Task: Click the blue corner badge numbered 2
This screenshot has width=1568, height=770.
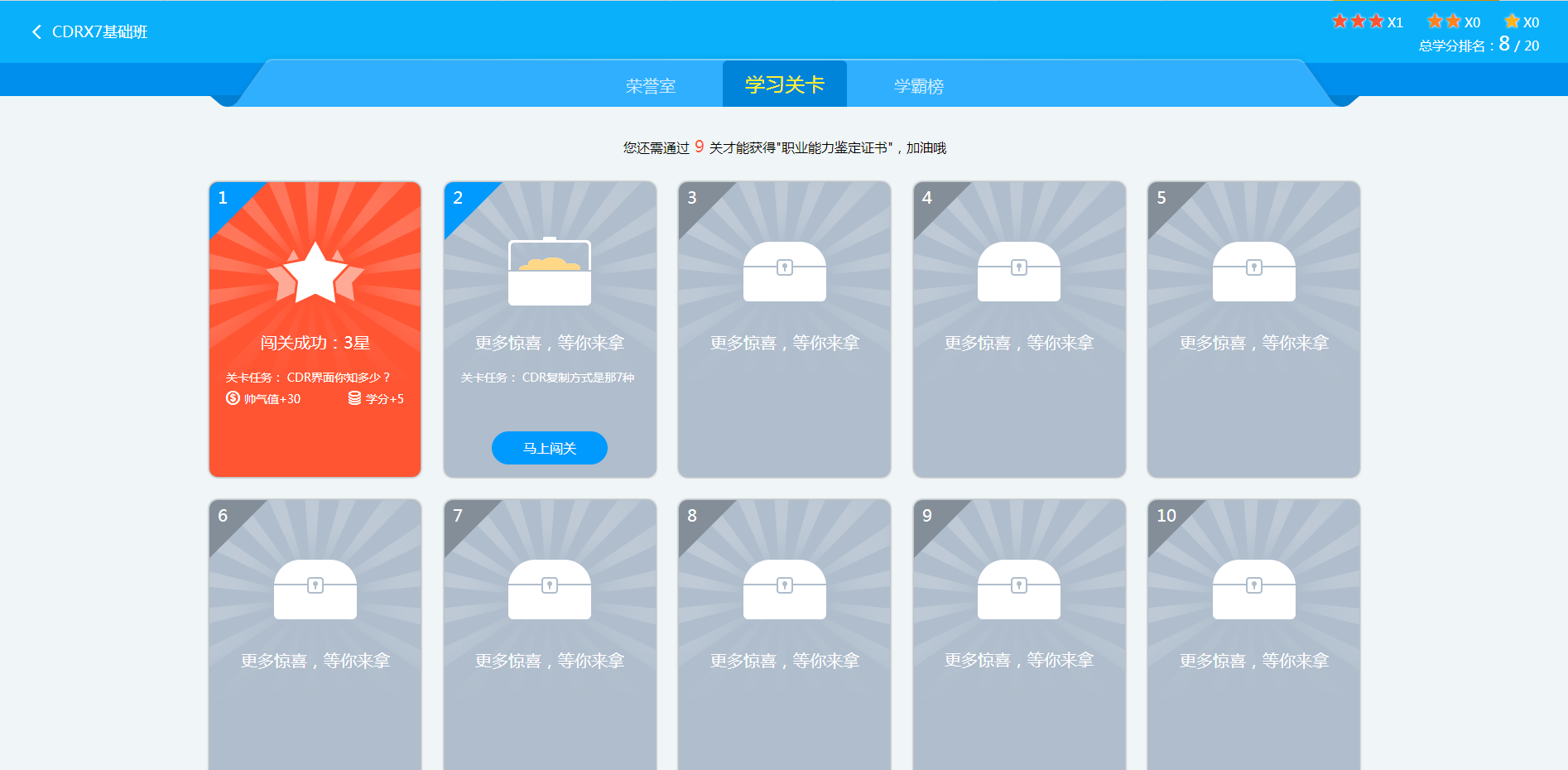Action: 459,199
